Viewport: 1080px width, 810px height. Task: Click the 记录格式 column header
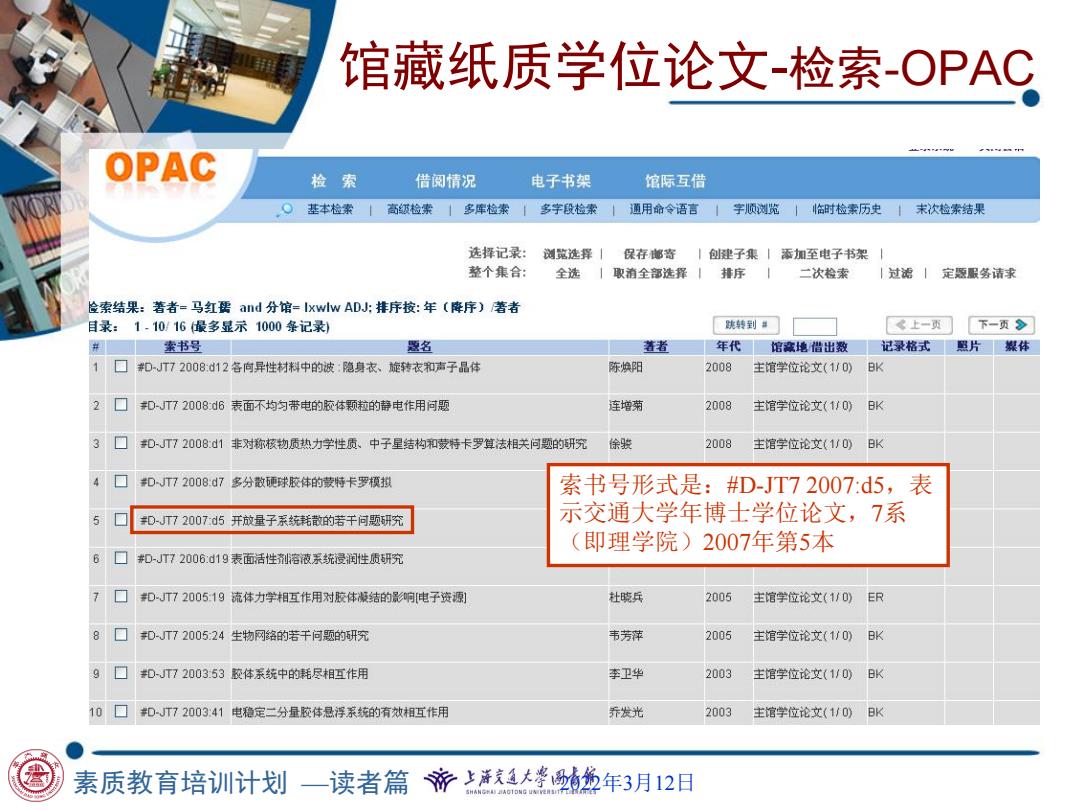coord(906,346)
